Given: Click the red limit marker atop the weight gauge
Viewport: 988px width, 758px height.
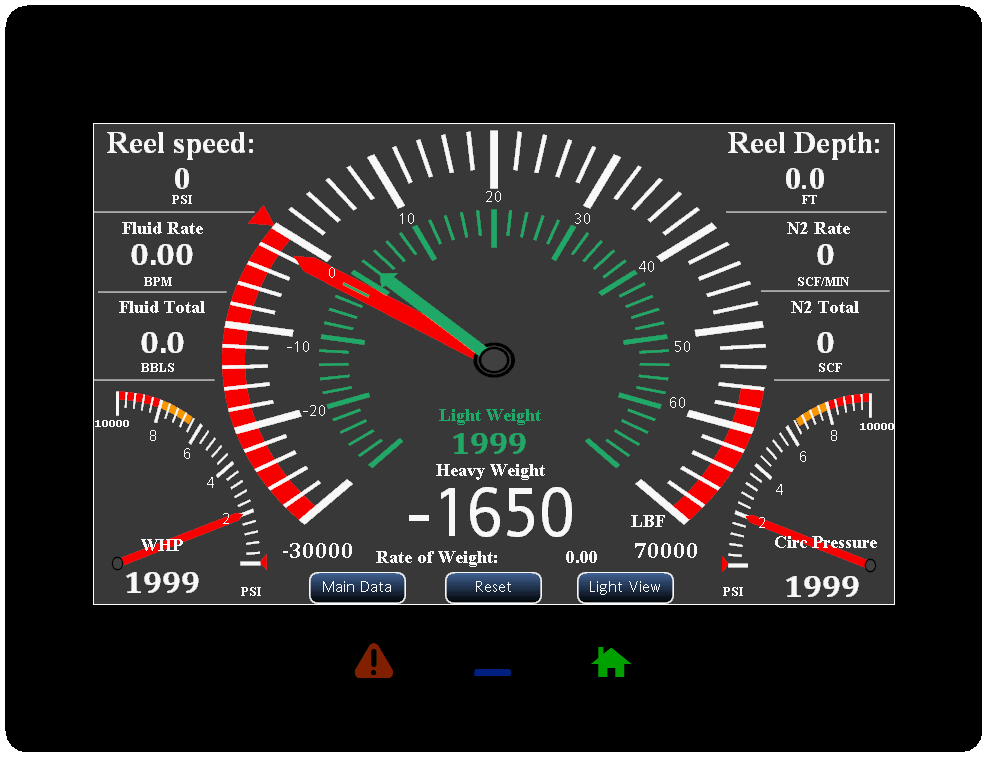Looking at the screenshot, I should [x=260, y=216].
